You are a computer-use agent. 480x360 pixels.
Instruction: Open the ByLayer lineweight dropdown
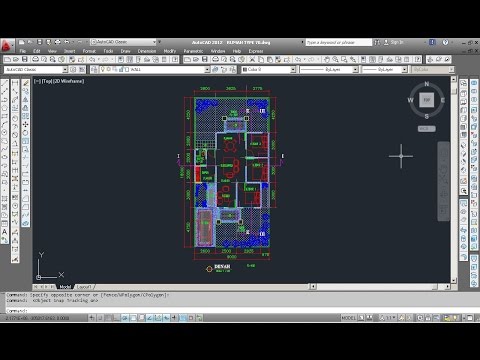(404, 69)
